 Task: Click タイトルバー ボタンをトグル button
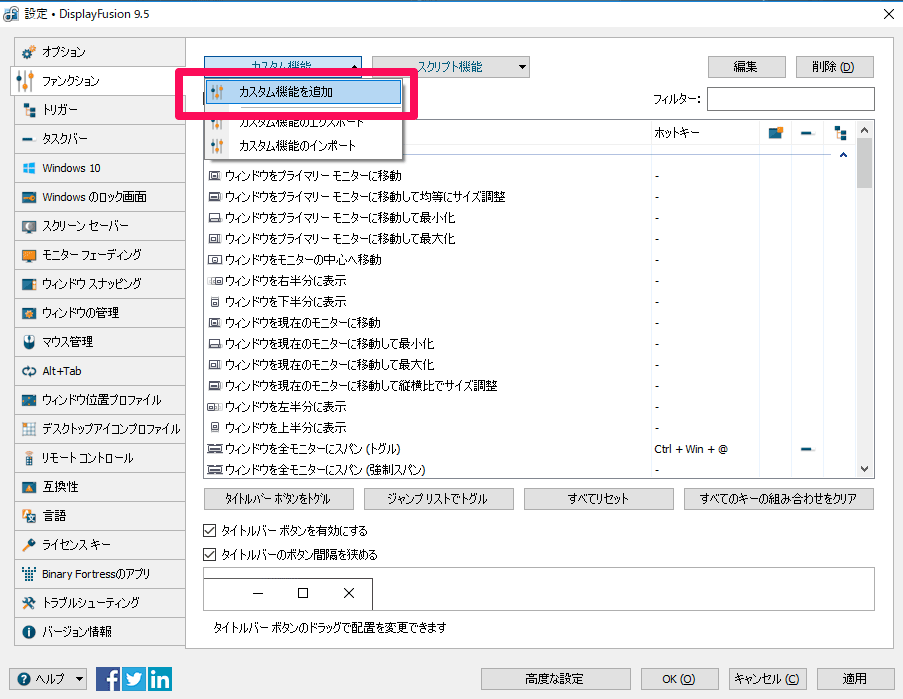[279, 499]
